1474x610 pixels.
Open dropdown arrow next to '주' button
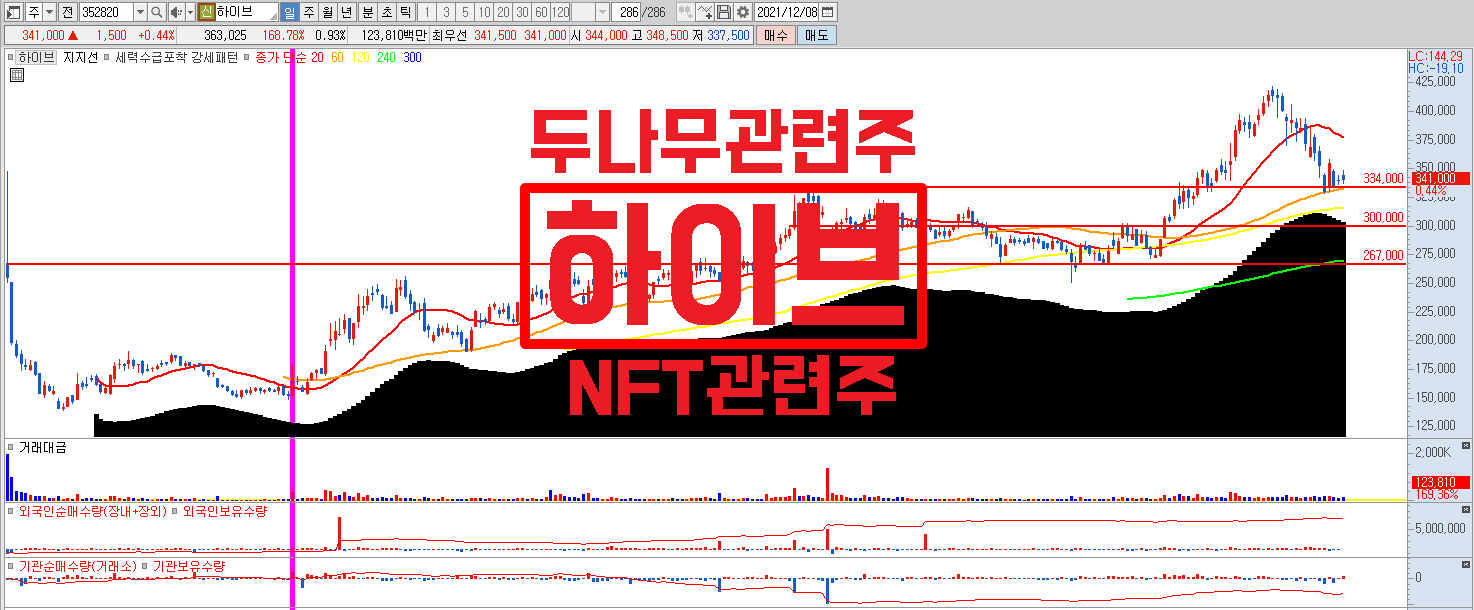tap(49, 12)
